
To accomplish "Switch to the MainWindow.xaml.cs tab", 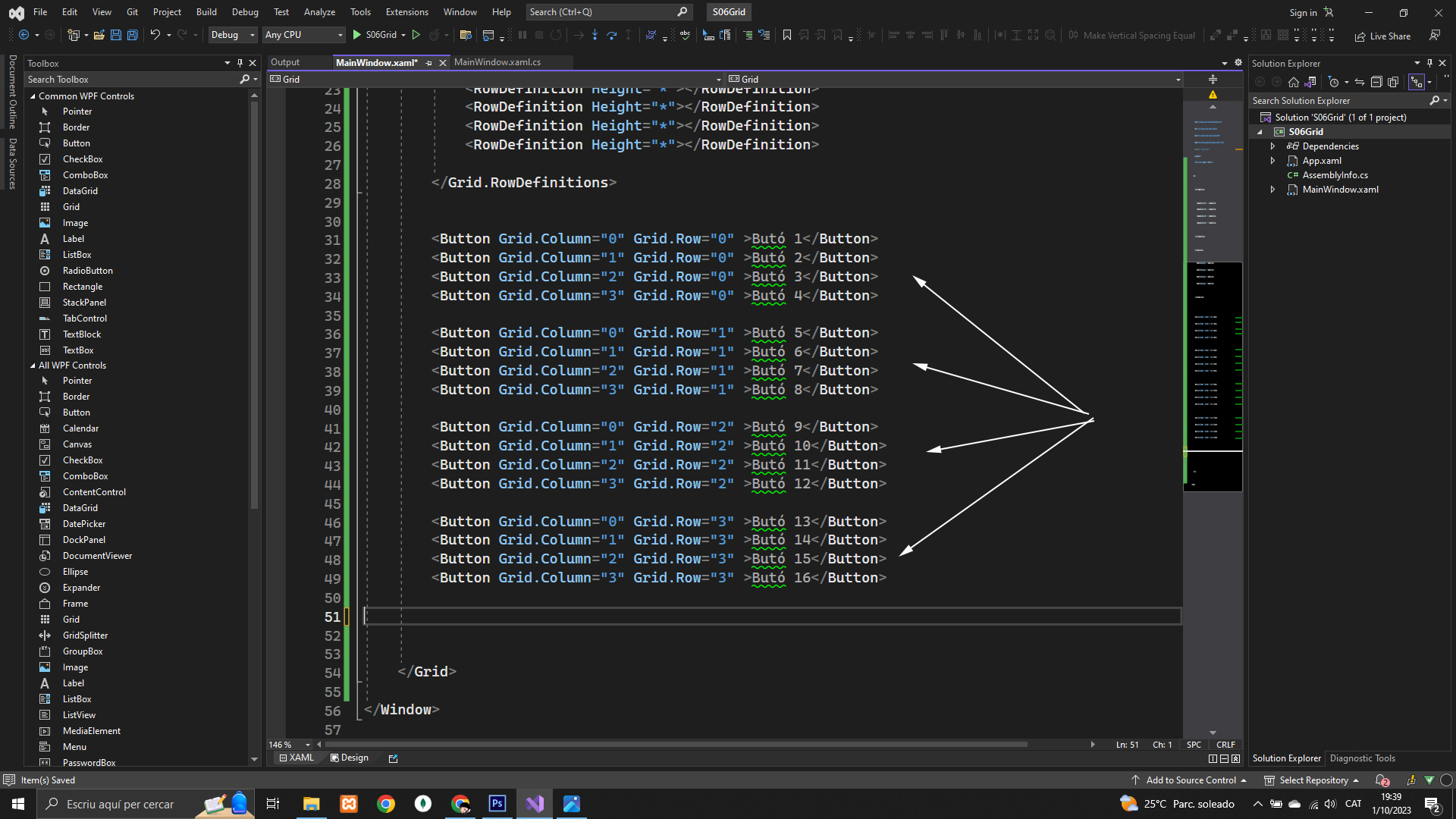I will [x=497, y=62].
